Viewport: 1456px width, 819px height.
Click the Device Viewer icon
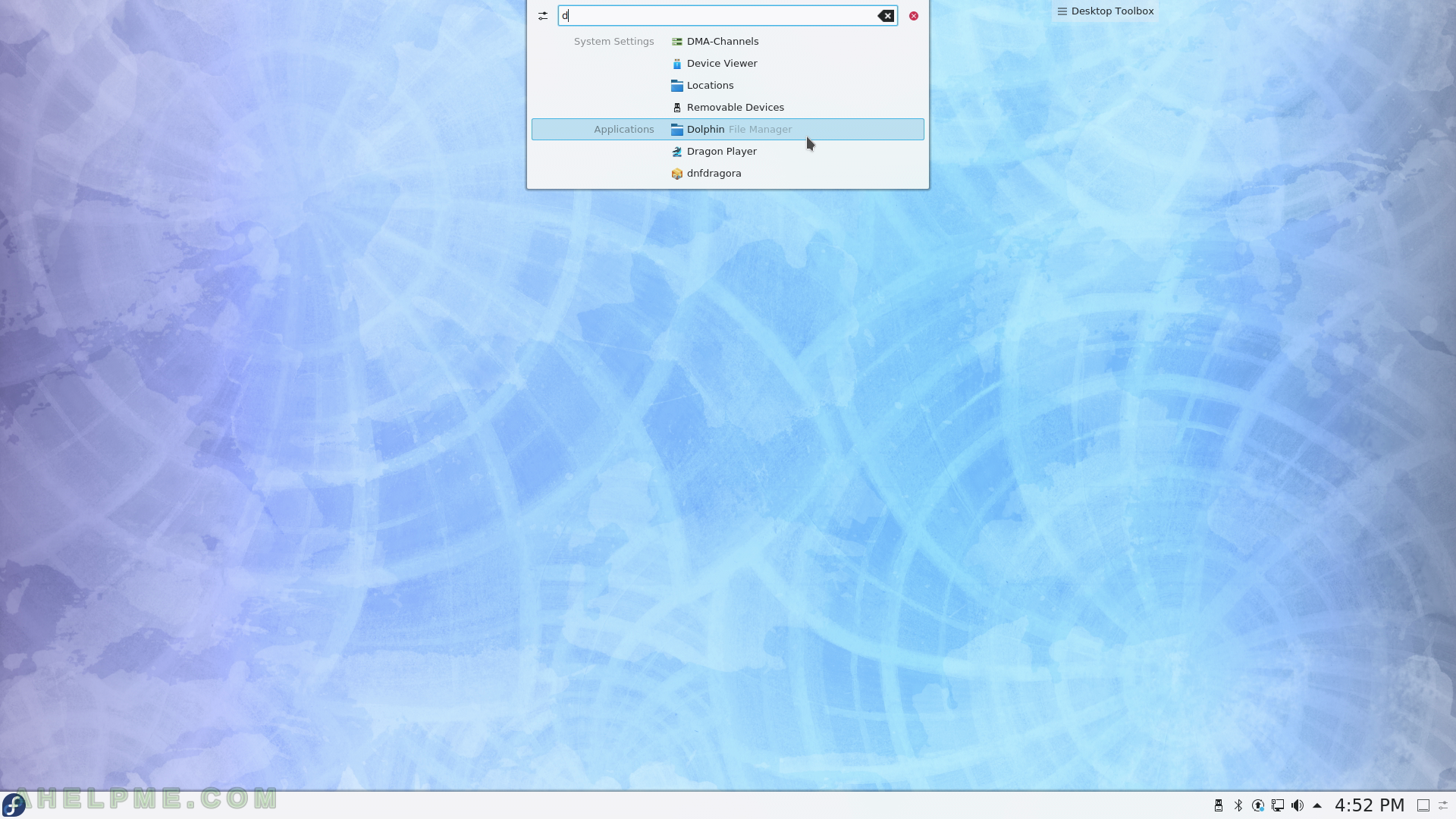tap(677, 64)
